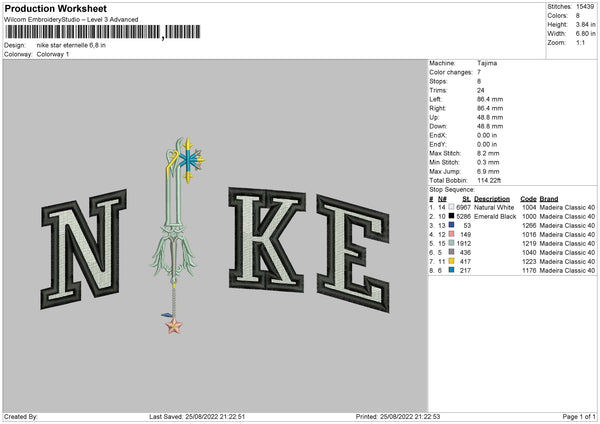Click the Trims value 24
The image size is (600, 424).
[481, 90]
